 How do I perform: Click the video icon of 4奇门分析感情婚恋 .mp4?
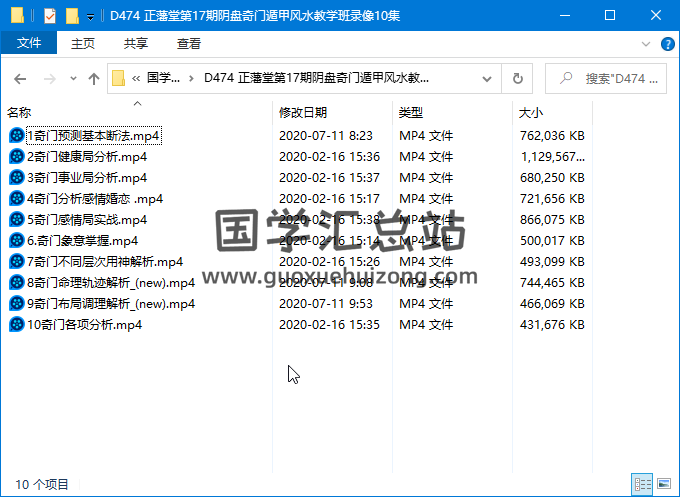(16, 199)
